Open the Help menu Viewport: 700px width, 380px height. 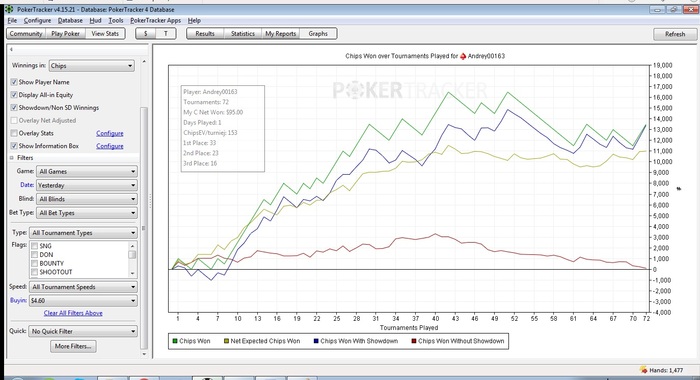coord(194,21)
